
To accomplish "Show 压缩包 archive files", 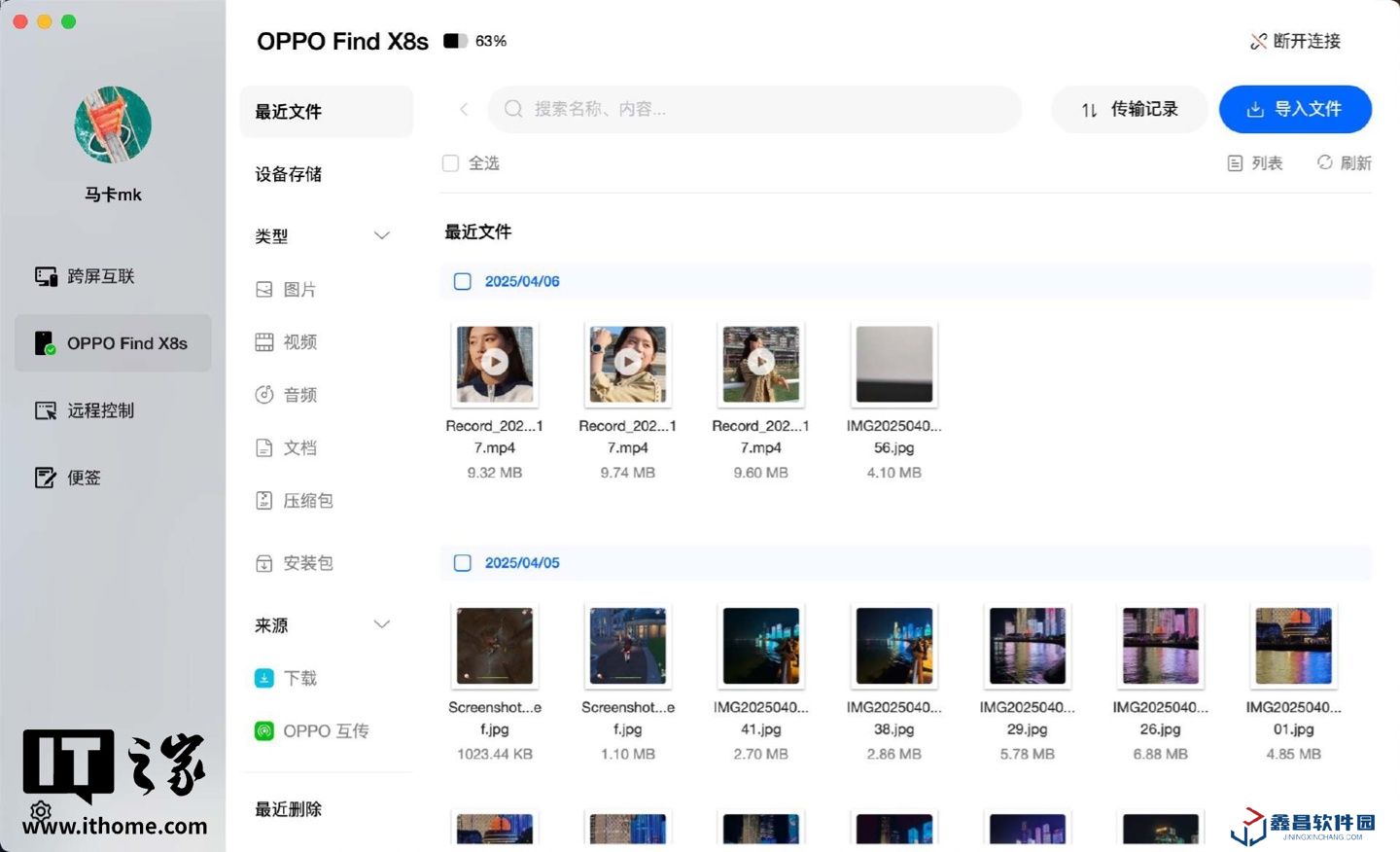I will click(x=264, y=501).
